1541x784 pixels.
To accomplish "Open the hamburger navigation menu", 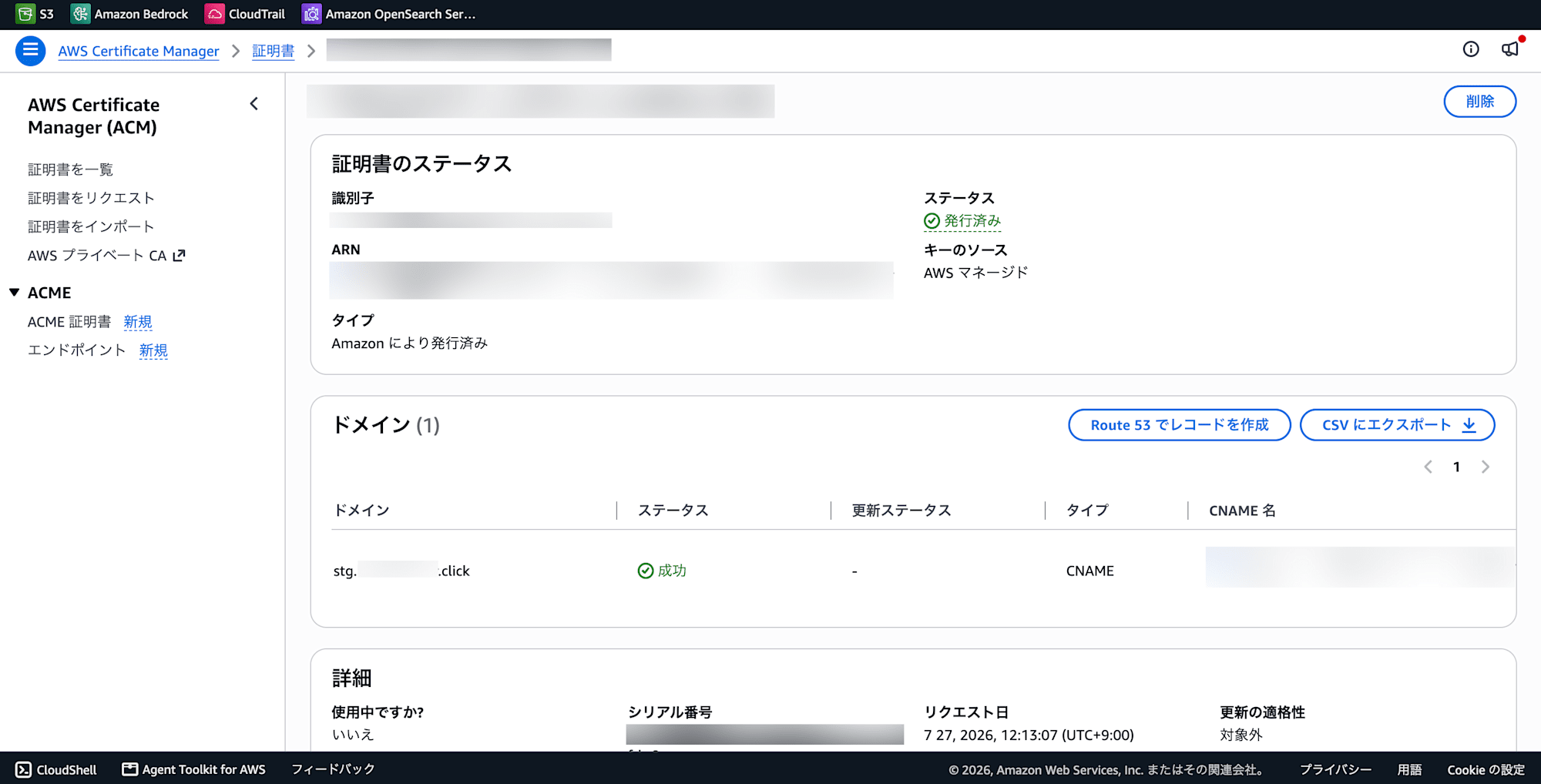I will point(31,51).
